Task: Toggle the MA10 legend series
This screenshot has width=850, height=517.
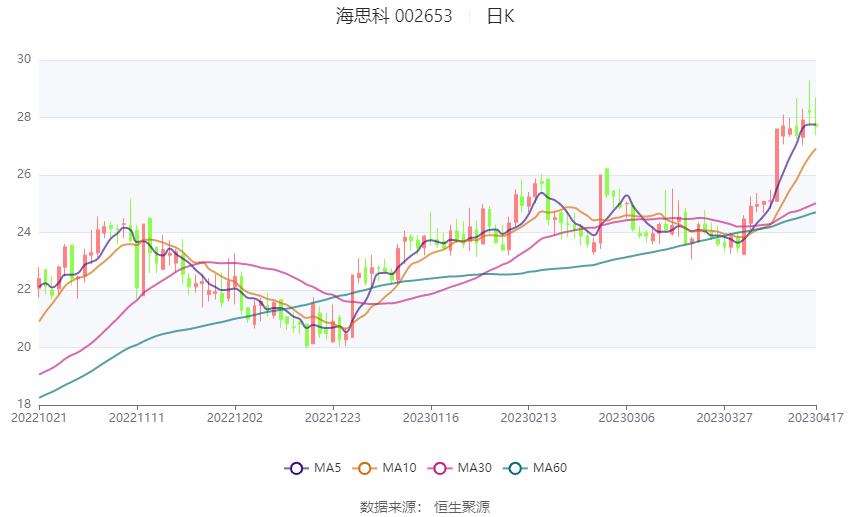Action: coord(384,468)
